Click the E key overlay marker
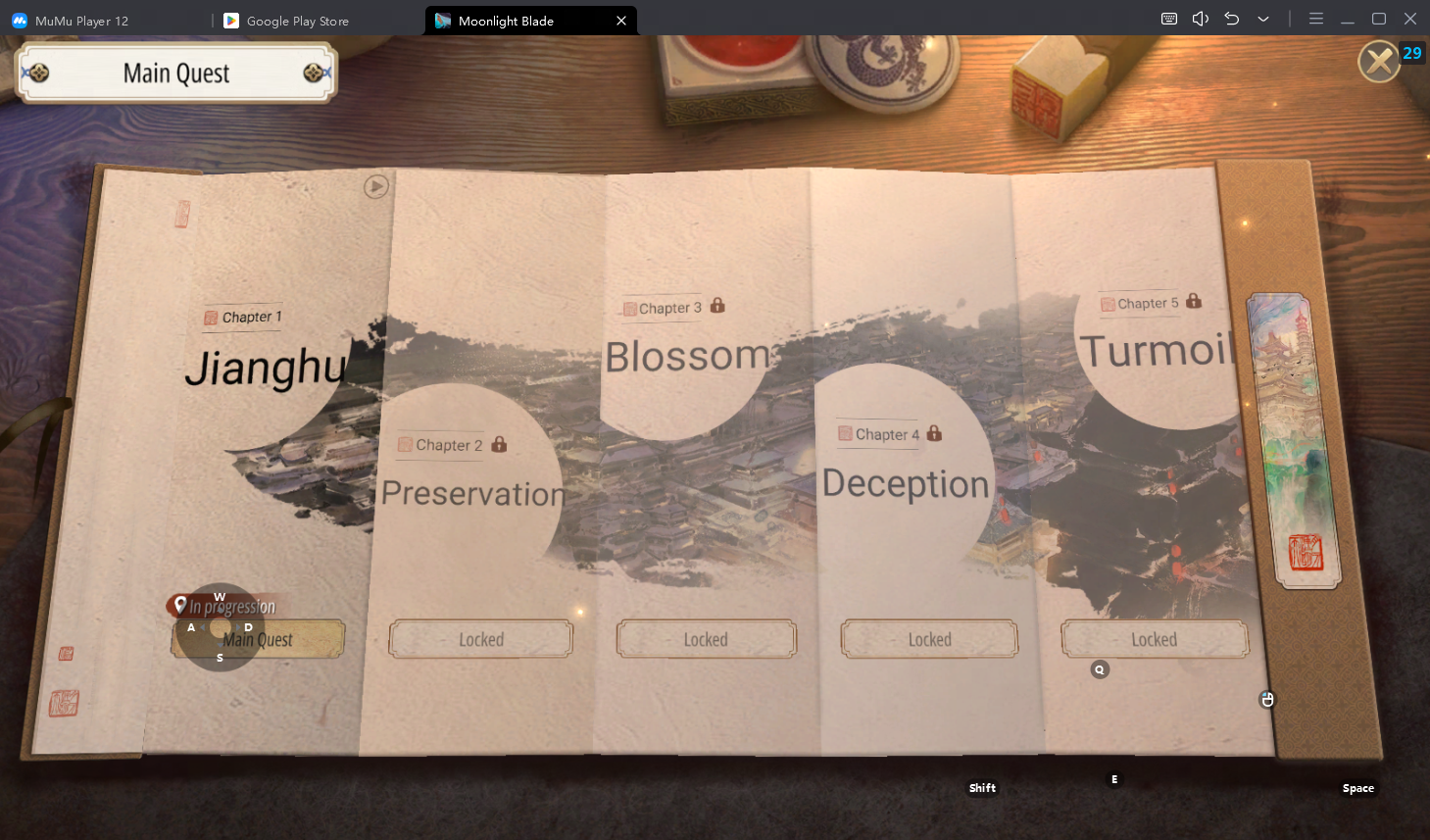This screenshot has width=1430, height=840. click(x=1114, y=779)
